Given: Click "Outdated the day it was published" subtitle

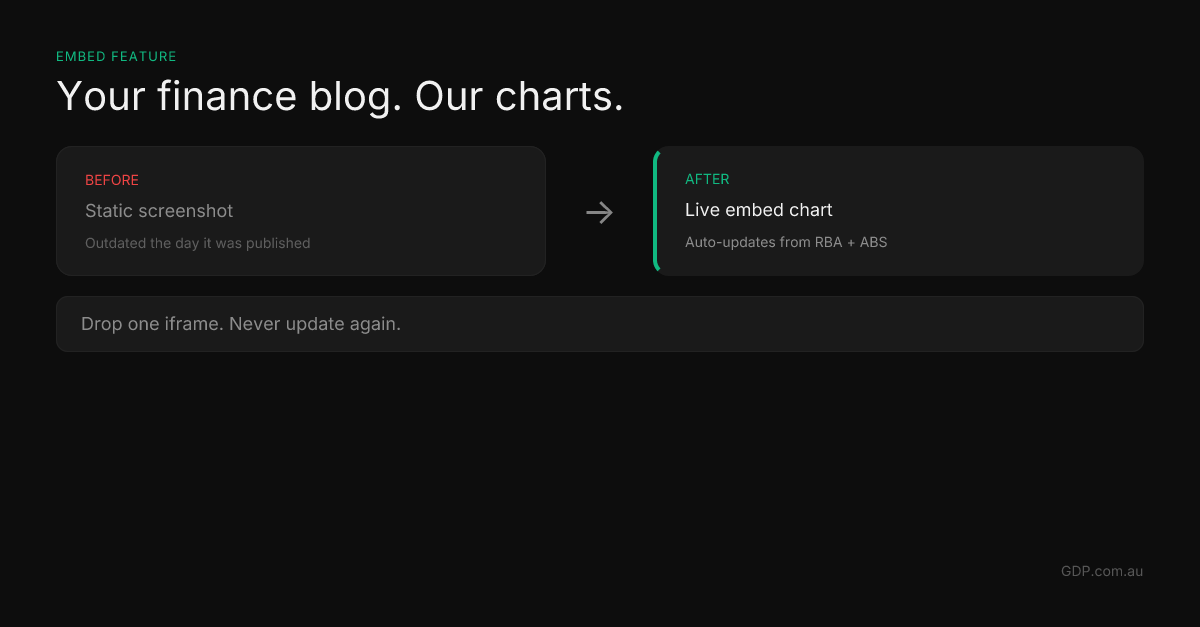Looking at the screenshot, I should pos(197,243).
